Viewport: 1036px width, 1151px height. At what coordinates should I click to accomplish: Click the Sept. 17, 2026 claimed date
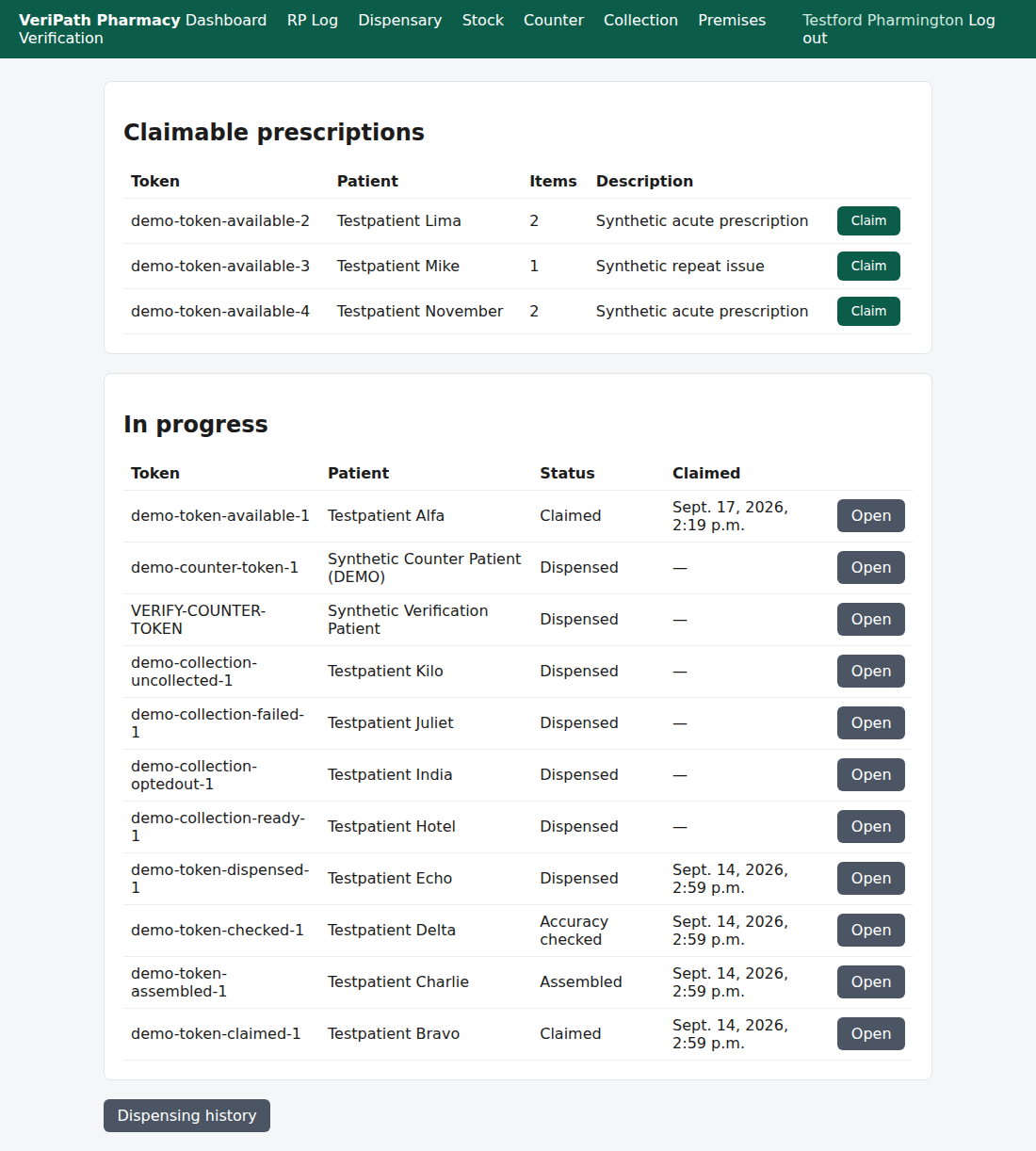coord(730,516)
